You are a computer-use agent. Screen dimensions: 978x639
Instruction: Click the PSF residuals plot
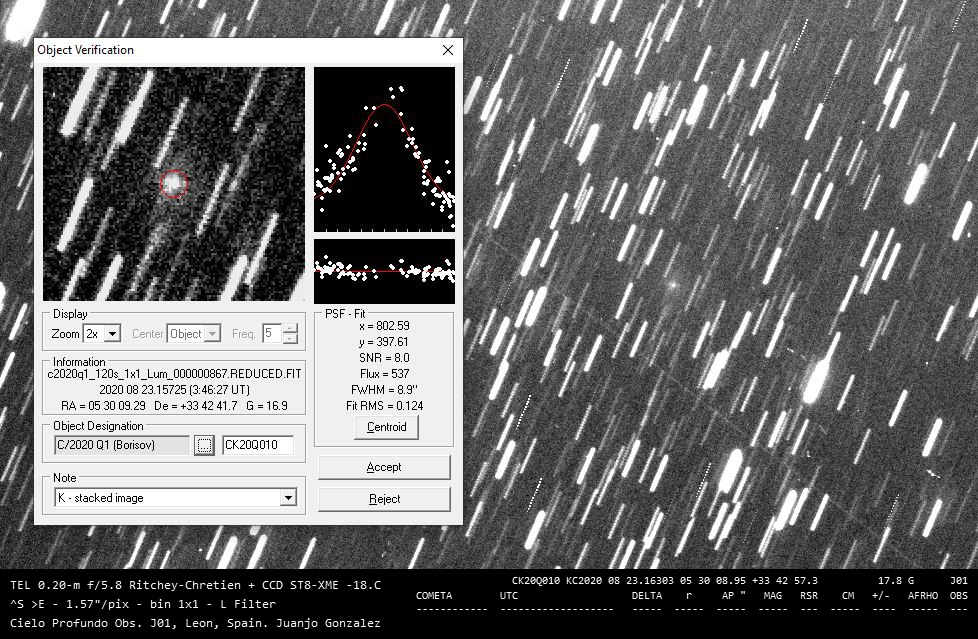coord(384,270)
